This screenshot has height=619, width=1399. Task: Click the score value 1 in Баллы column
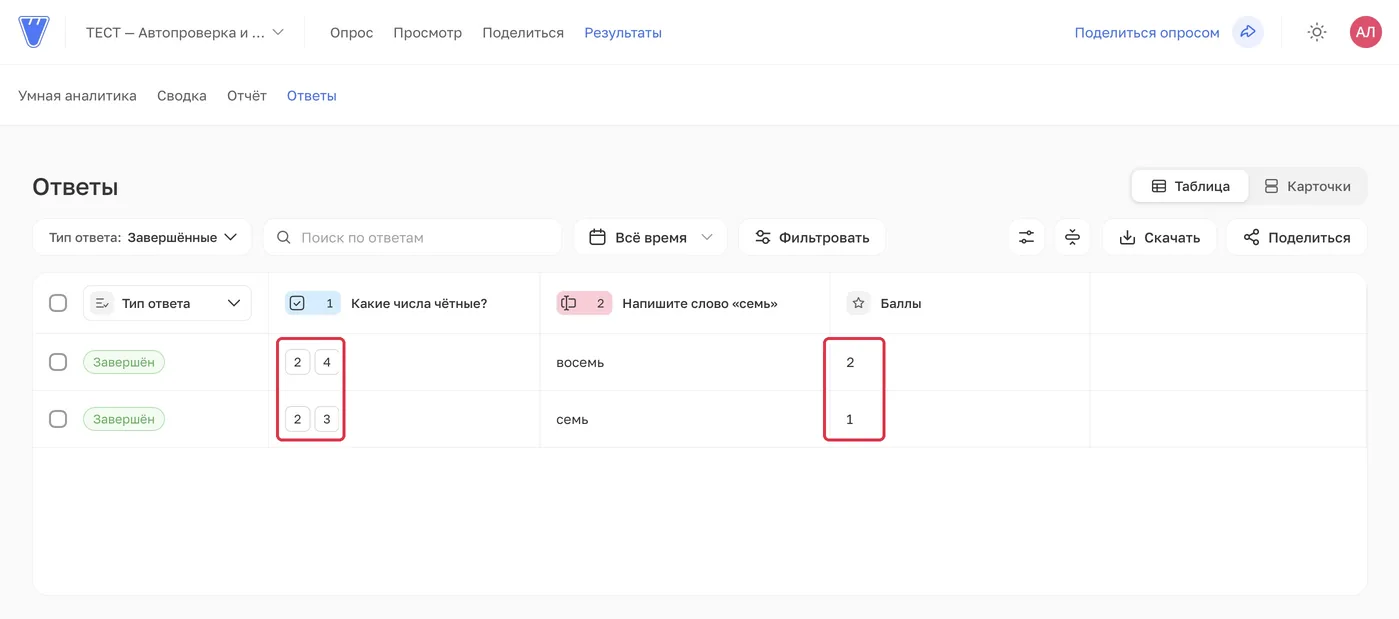tap(850, 419)
